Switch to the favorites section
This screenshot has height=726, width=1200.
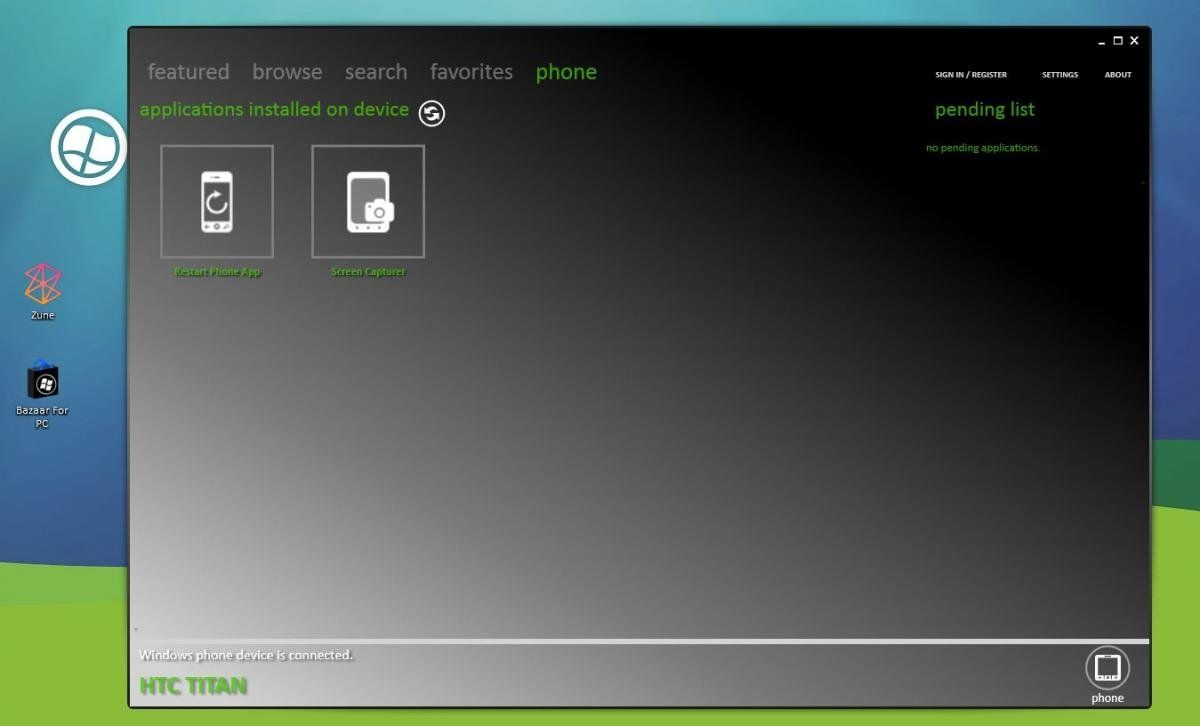[471, 71]
